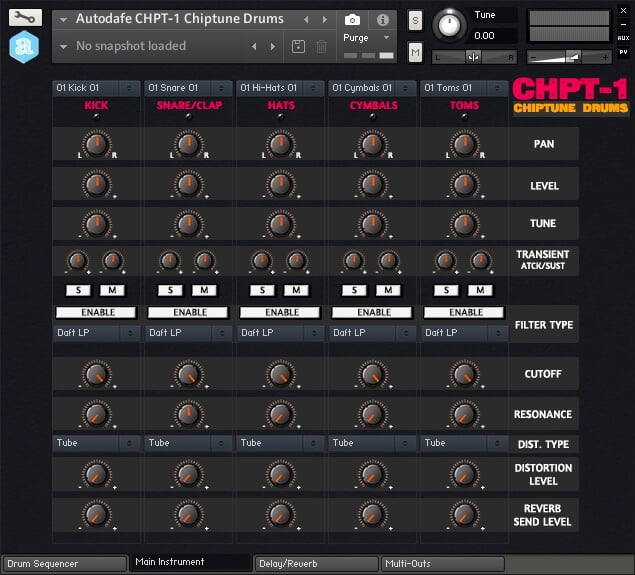Click the Hats reverb send knob

click(280, 515)
